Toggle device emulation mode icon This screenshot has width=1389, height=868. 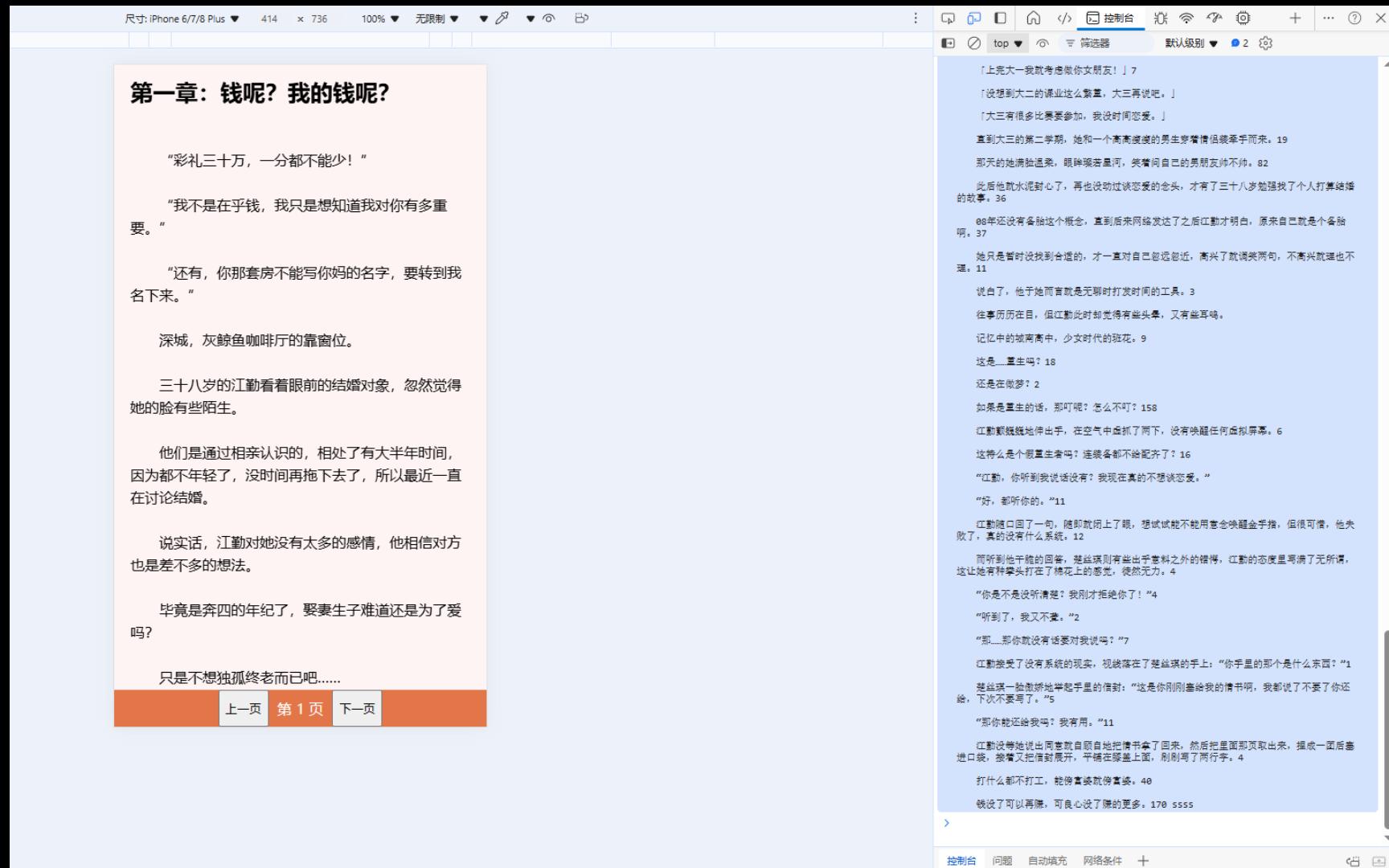[x=974, y=18]
